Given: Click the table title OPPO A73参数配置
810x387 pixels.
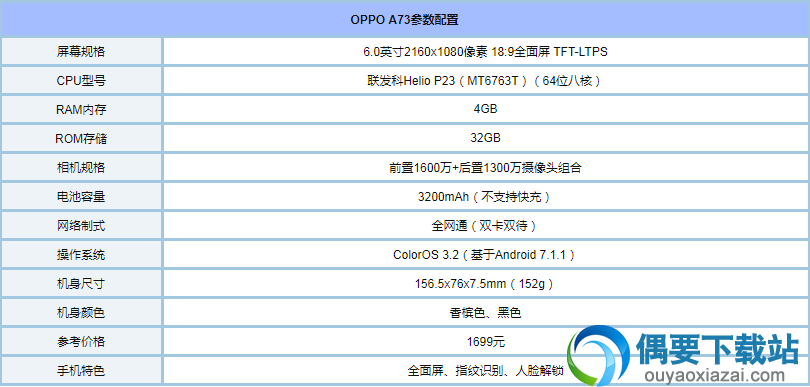Looking at the screenshot, I should [x=404, y=20].
